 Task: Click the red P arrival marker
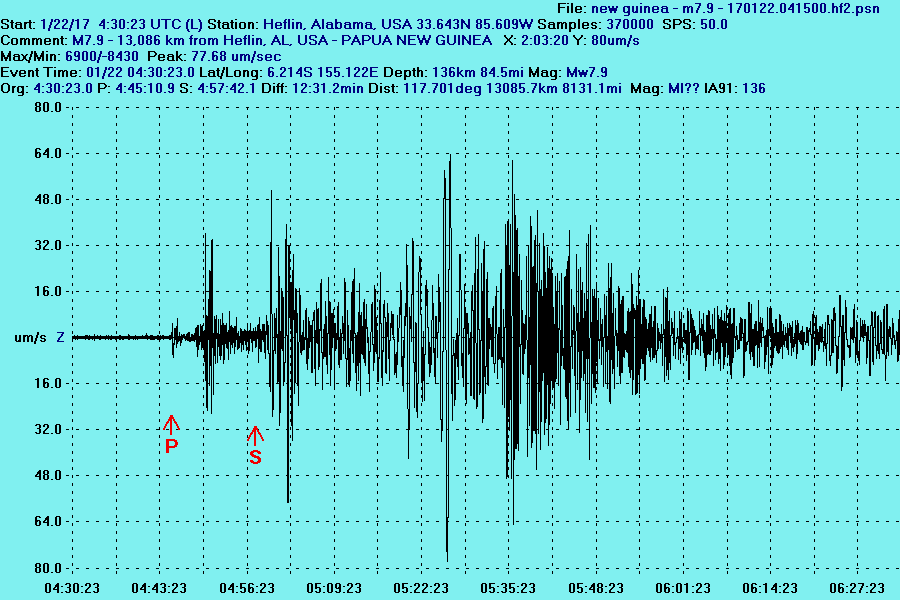(171, 435)
